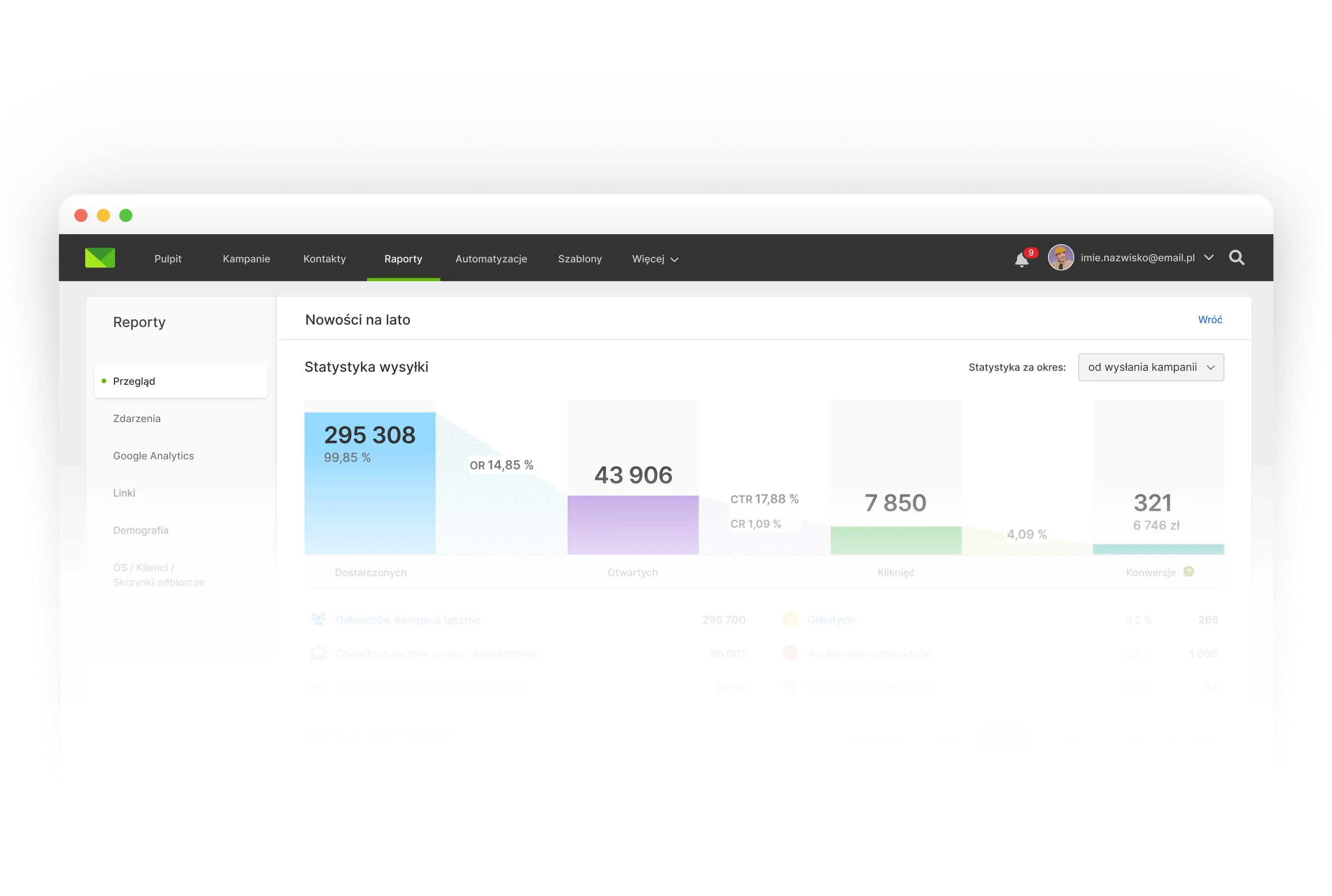Image resolution: width=1332 pixels, height=896 pixels.
Task: Click the purple Otwartych bar
Action: [633, 524]
